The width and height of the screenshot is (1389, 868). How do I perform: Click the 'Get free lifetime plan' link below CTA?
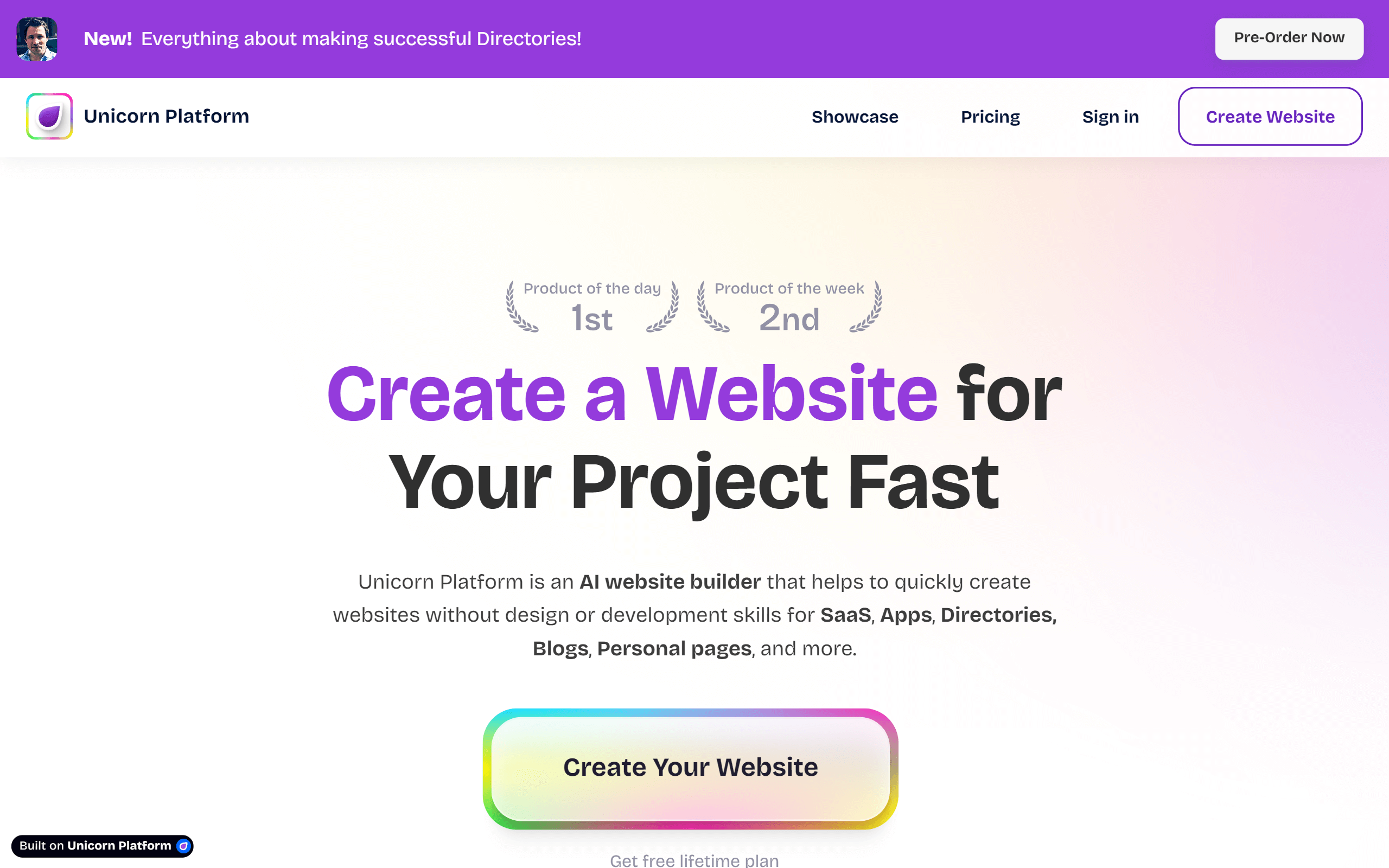tap(695, 859)
